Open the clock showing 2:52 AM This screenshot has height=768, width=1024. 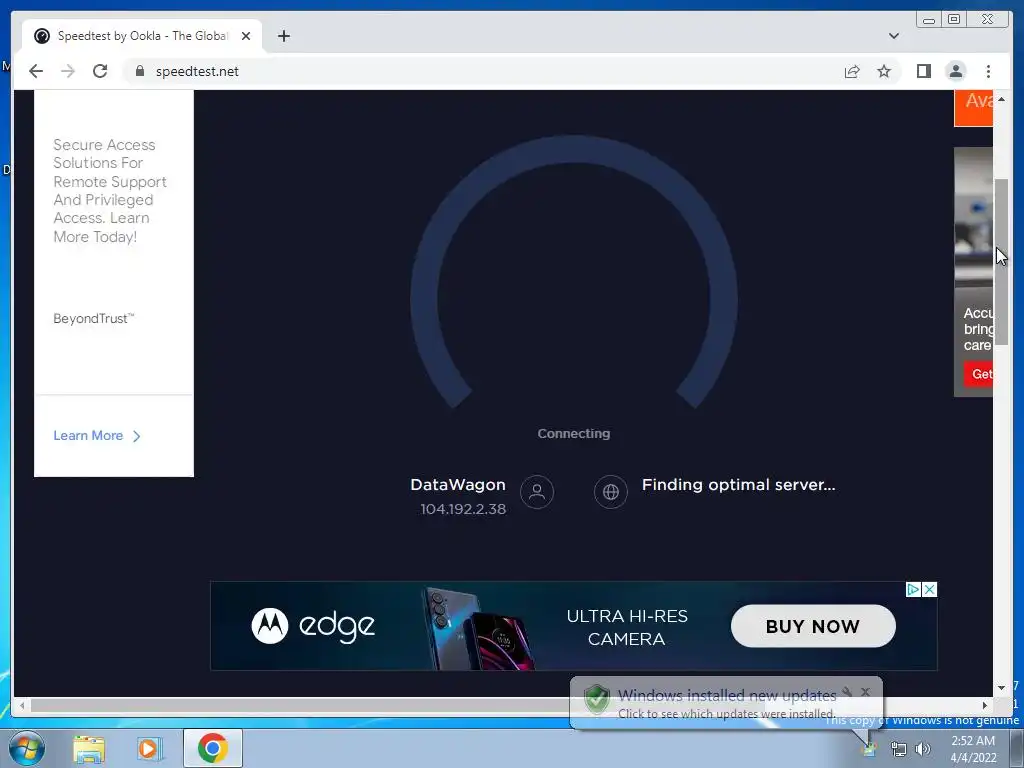973,749
